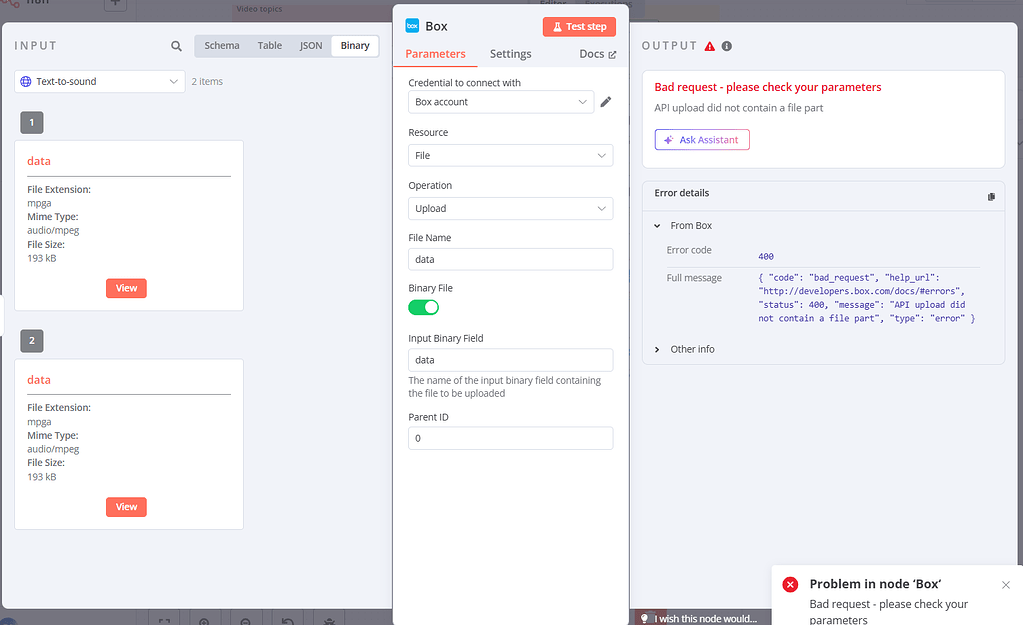This screenshot has width=1023, height=625.
Task: Click the Ask Assistant button
Action: [702, 139]
